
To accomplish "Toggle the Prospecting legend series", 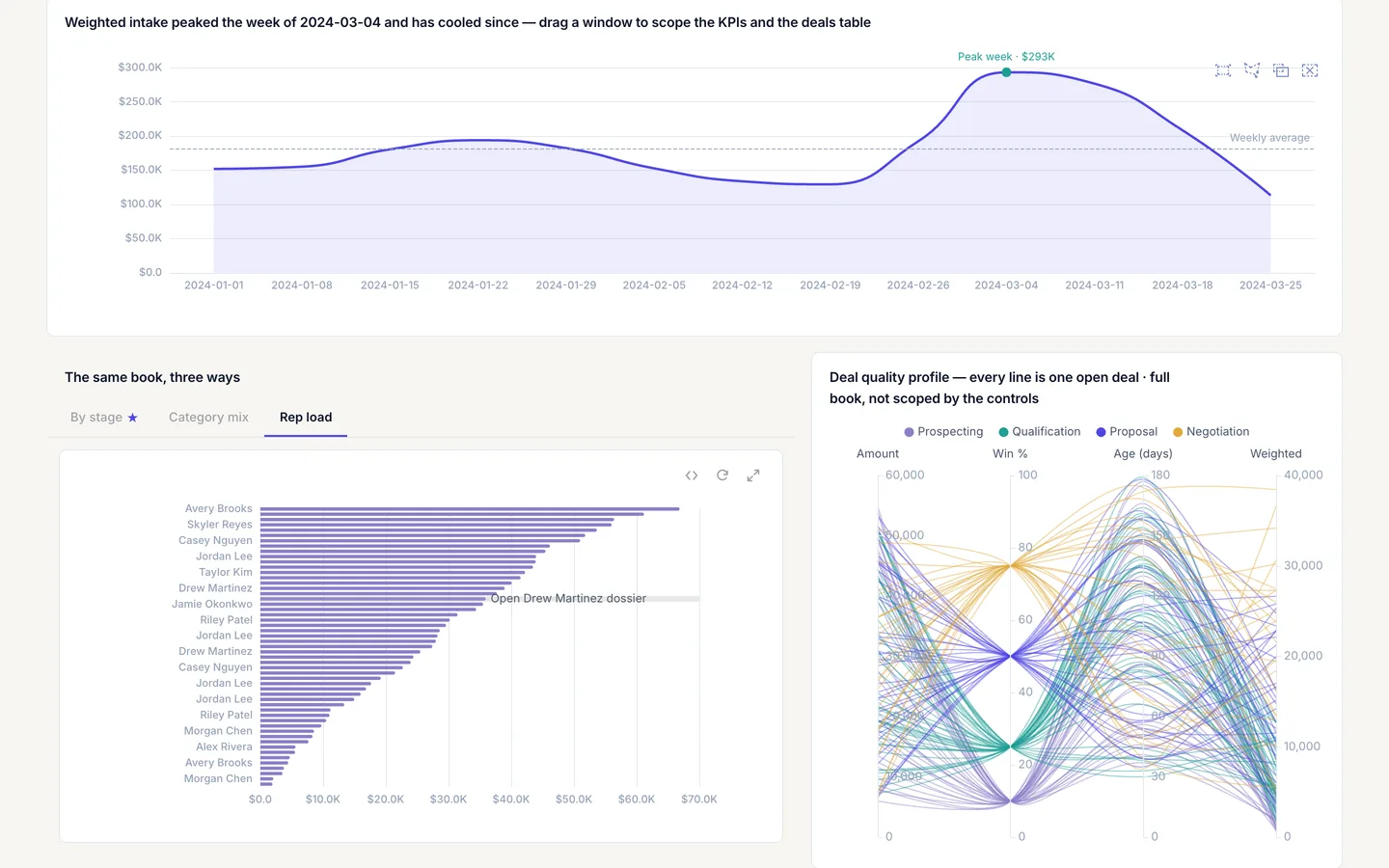I will [x=943, y=432].
